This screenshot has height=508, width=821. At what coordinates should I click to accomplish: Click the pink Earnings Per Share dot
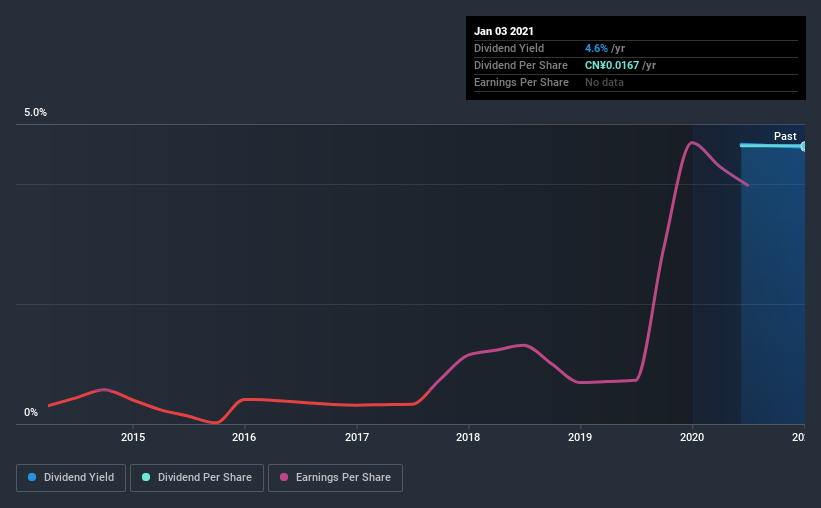pyautogui.click(x=284, y=477)
